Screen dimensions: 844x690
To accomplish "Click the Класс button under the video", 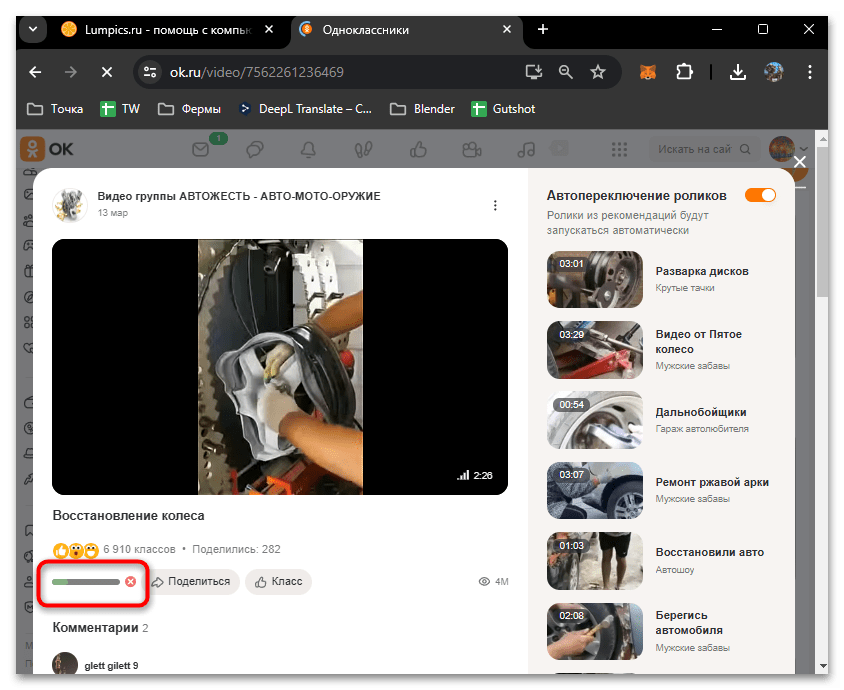I will [277, 581].
